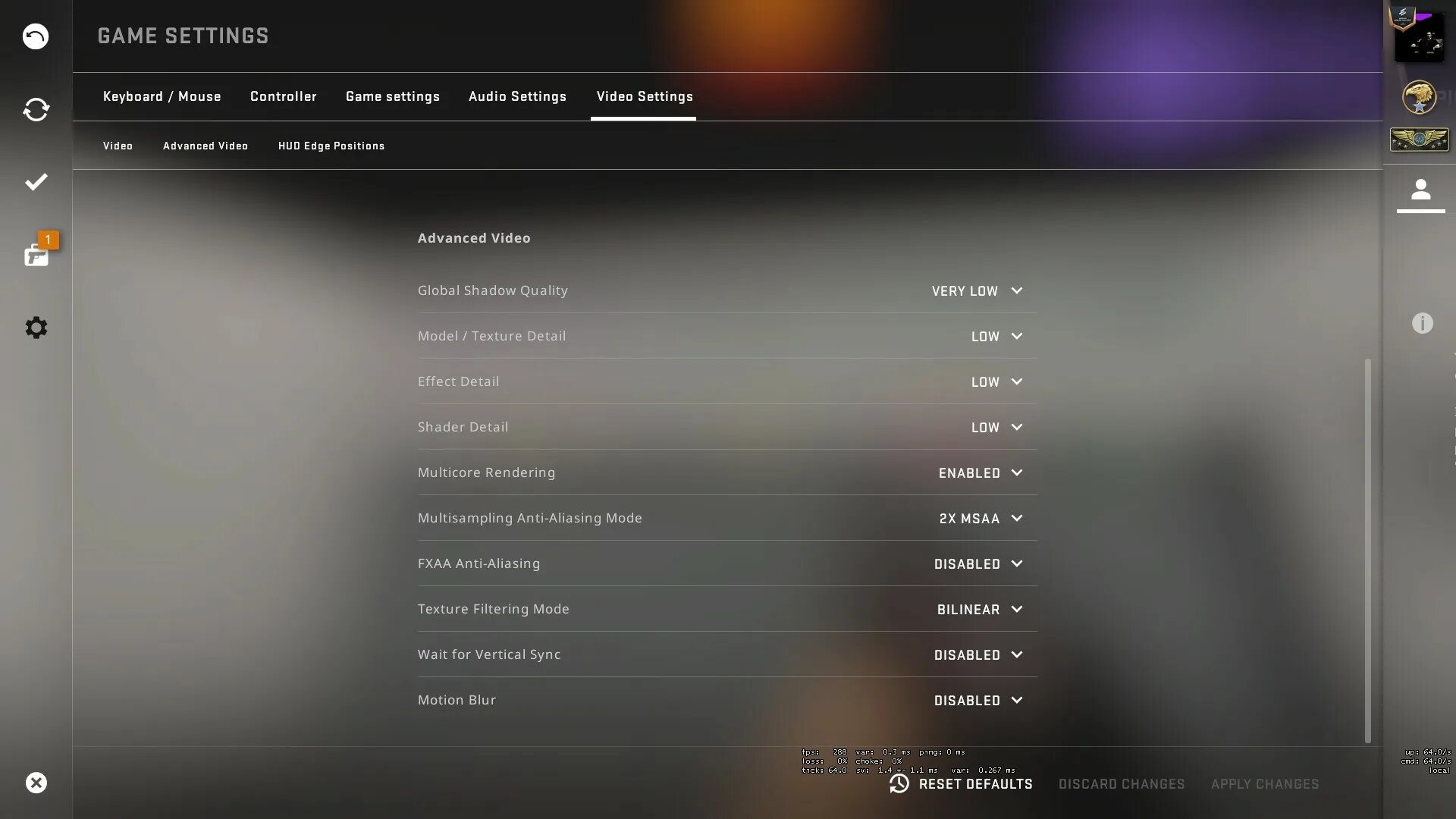The width and height of the screenshot is (1456, 819).
Task: Select the Audio Settings menu tab
Action: (518, 95)
